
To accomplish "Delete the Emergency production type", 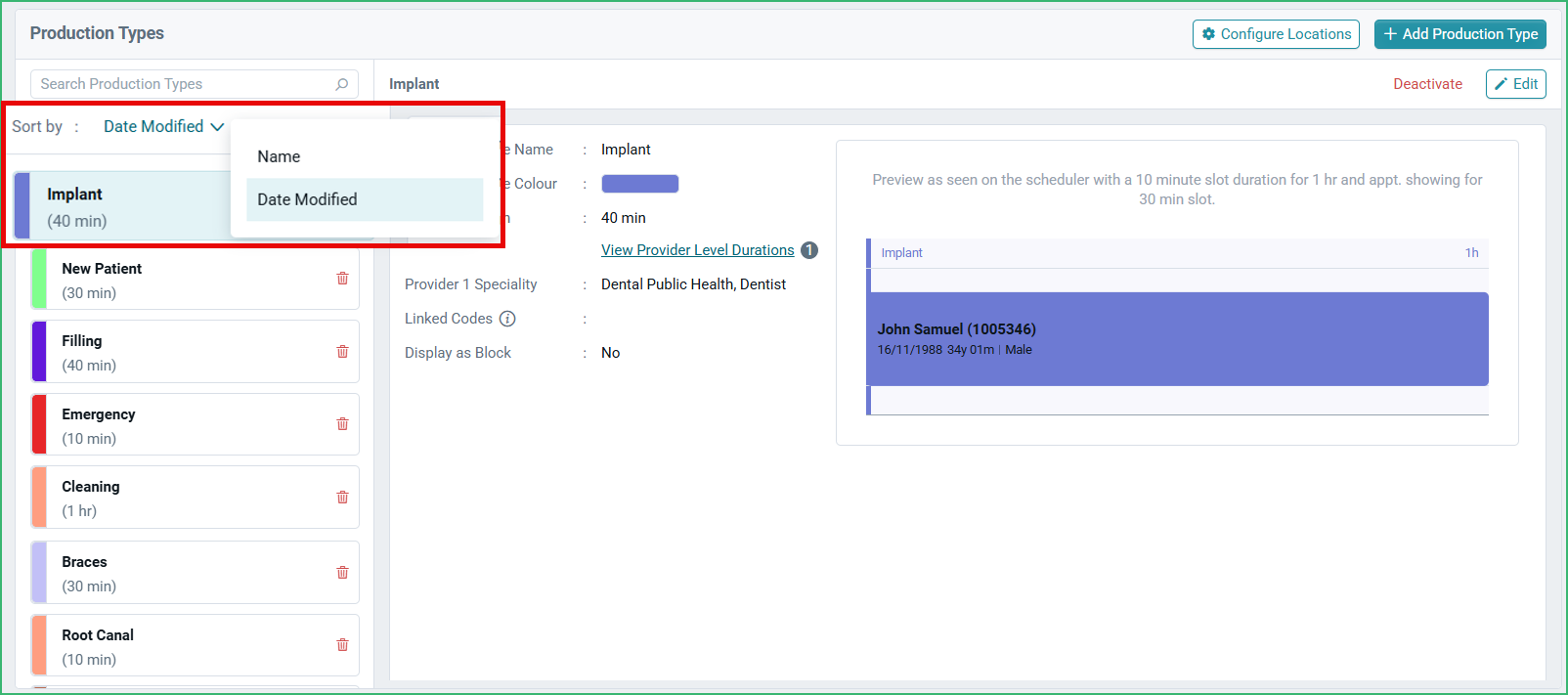I will click(342, 424).
